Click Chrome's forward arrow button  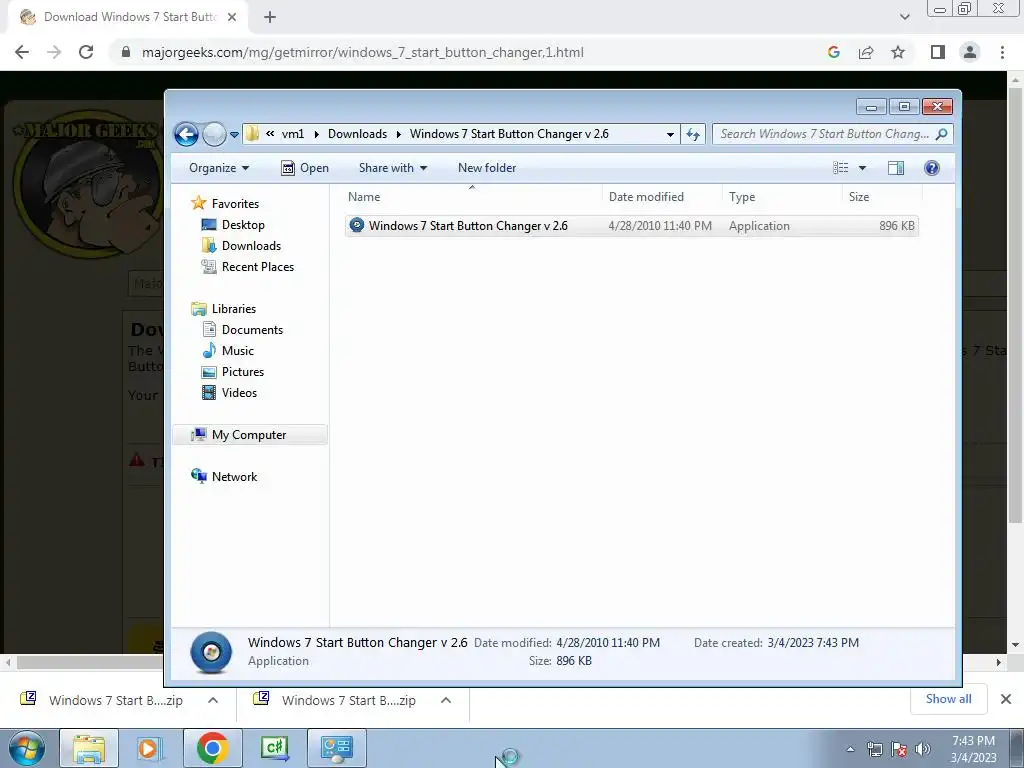tap(54, 52)
